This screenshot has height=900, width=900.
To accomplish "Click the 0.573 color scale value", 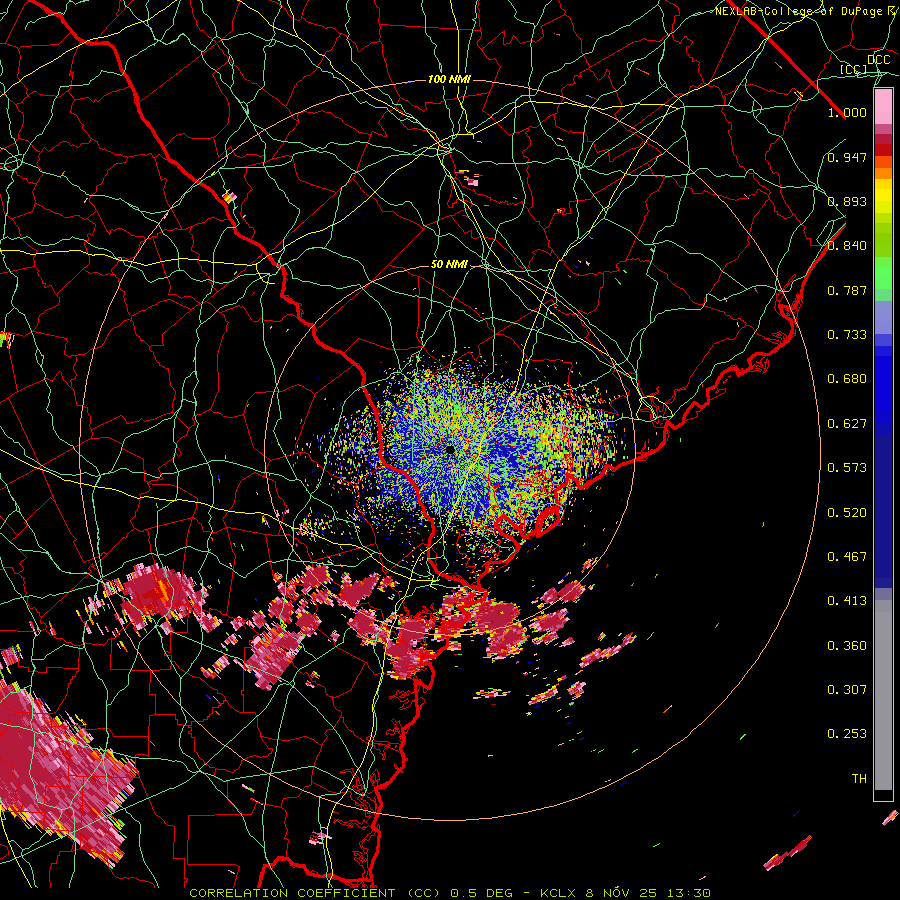I will click(847, 468).
